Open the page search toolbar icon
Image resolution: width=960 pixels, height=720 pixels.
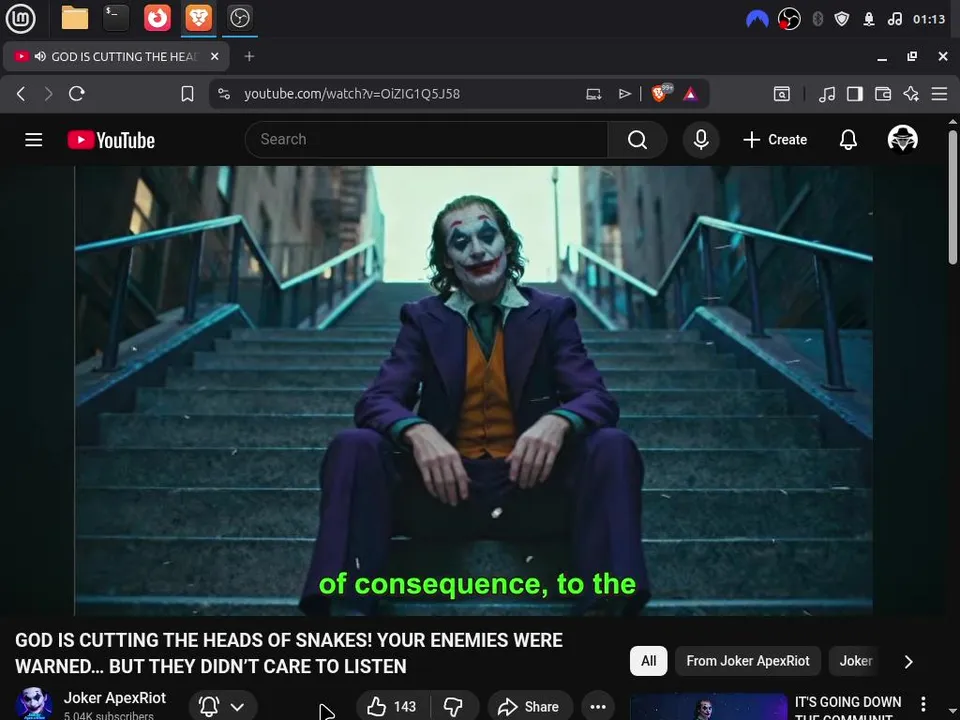click(782, 94)
